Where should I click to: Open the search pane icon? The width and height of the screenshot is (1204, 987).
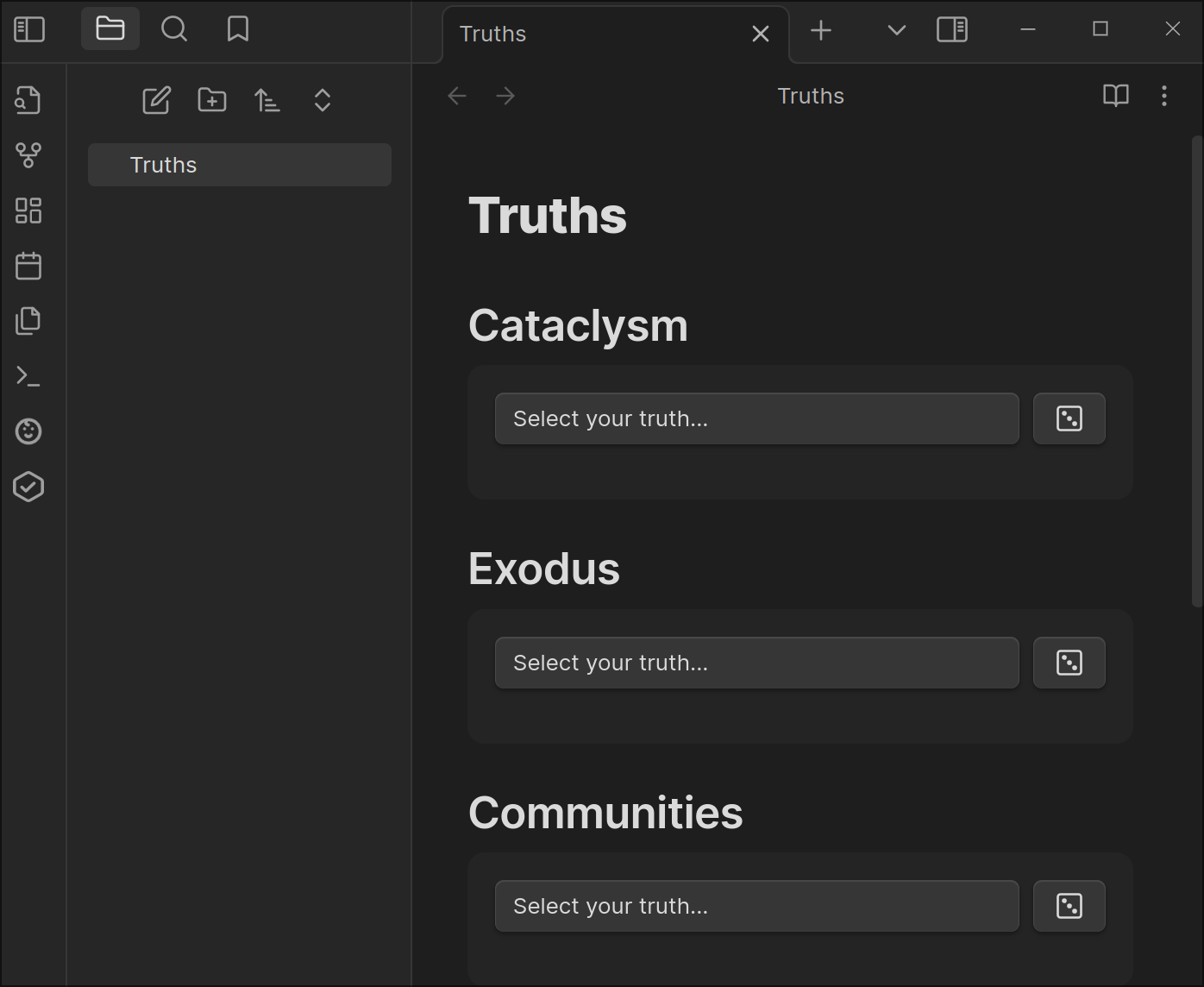coord(174,29)
